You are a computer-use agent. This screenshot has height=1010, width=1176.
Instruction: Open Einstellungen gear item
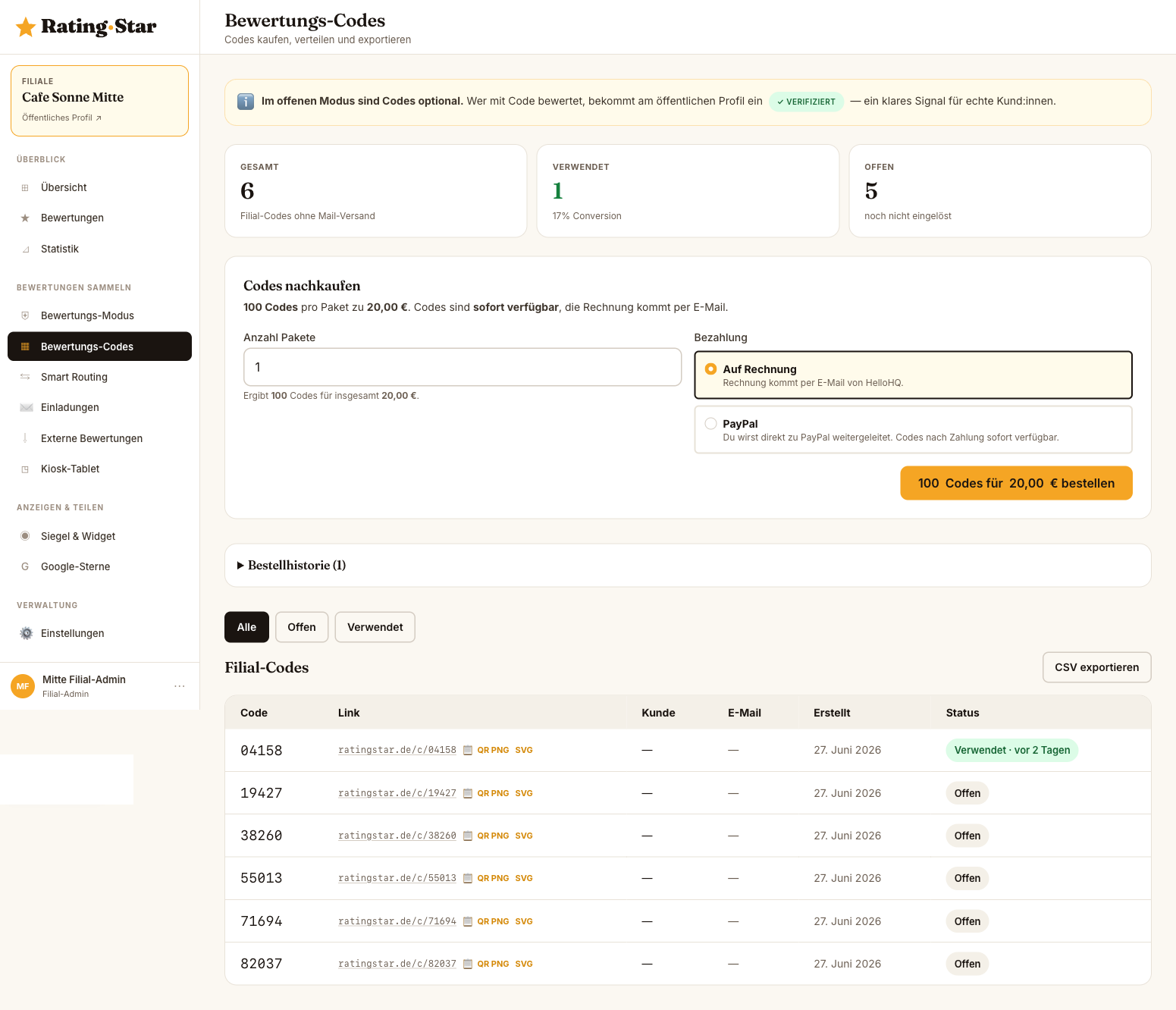pyautogui.click(x=99, y=633)
